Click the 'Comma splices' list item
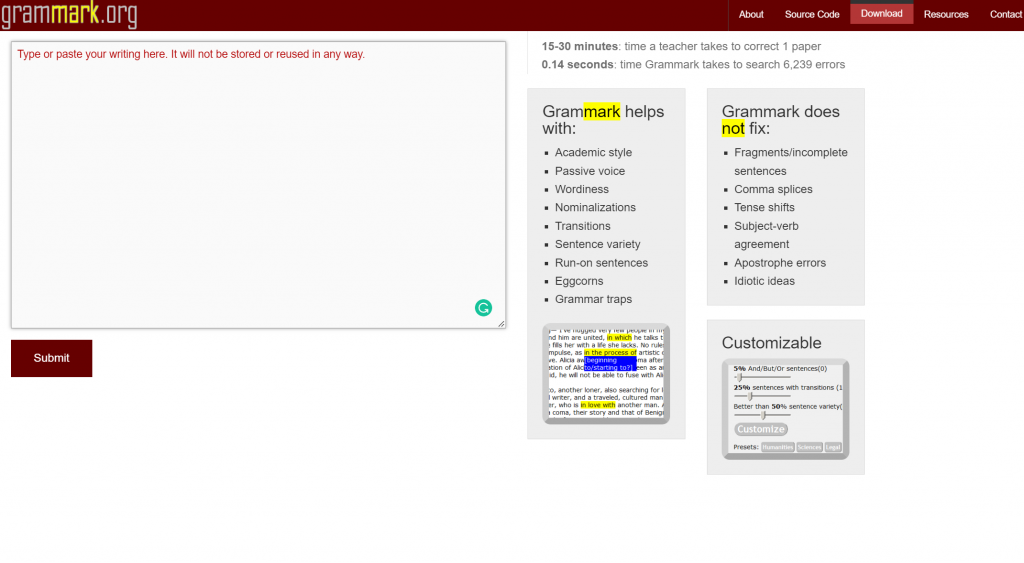Viewport: 1024px width, 563px height. coord(773,189)
